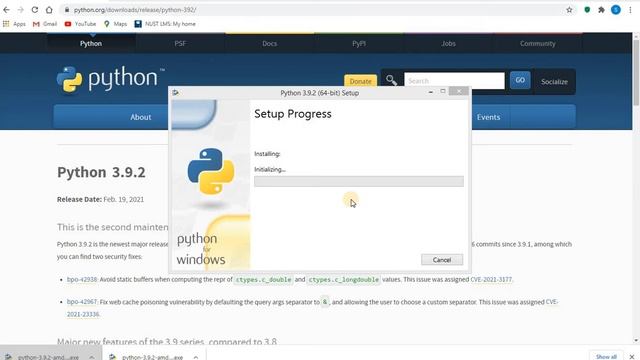Maximize the Python Setup window
The width and height of the screenshot is (640, 360).
click(x=443, y=91)
